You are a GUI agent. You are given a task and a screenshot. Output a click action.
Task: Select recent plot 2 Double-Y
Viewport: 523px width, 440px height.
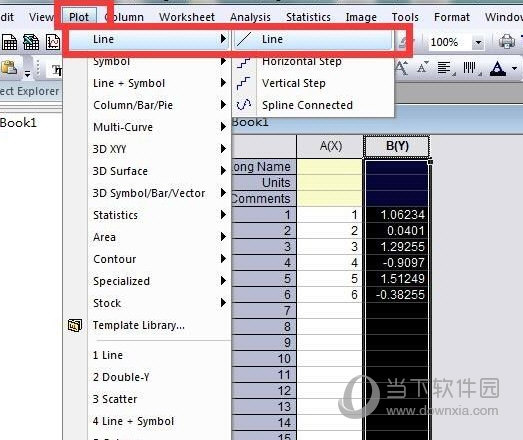point(147,377)
